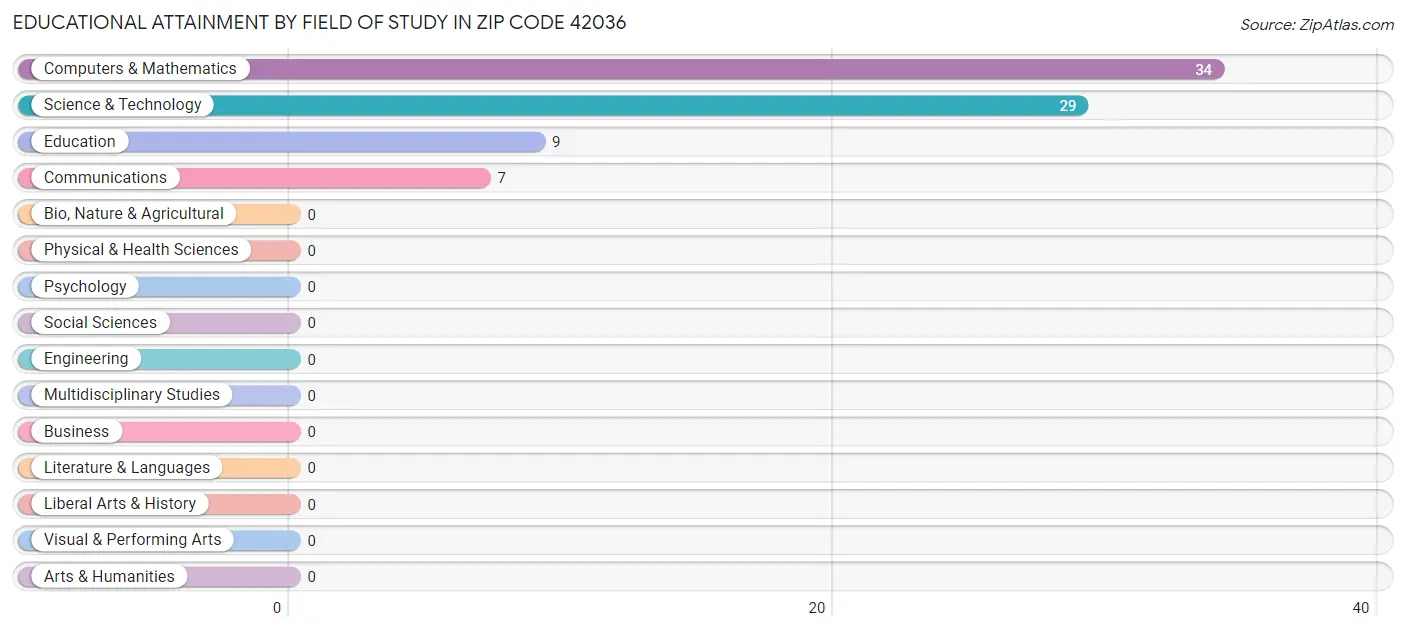Click the Education category label

(x=80, y=142)
